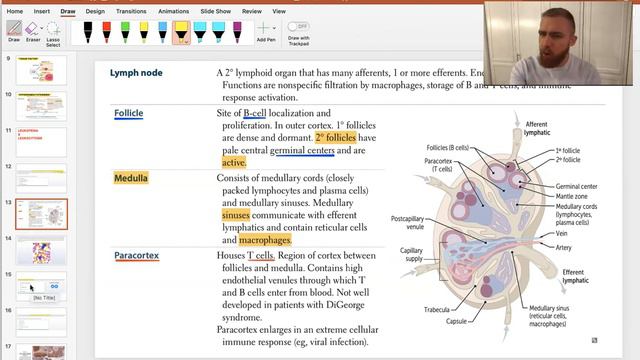Select slide 11 Leukopenia thumbnail
This screenshot has width=640, height=360.
pyautogui.click(x=41, y=142)
